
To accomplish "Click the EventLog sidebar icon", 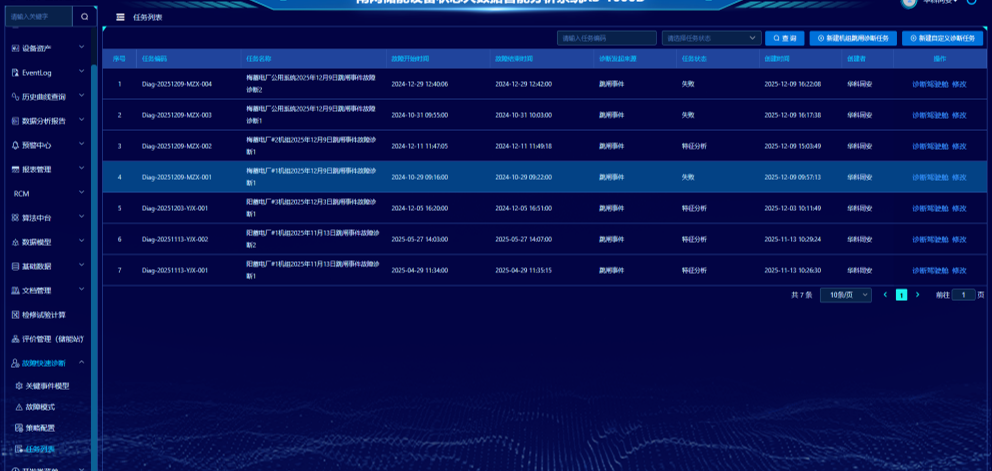I will pos(16,73).
